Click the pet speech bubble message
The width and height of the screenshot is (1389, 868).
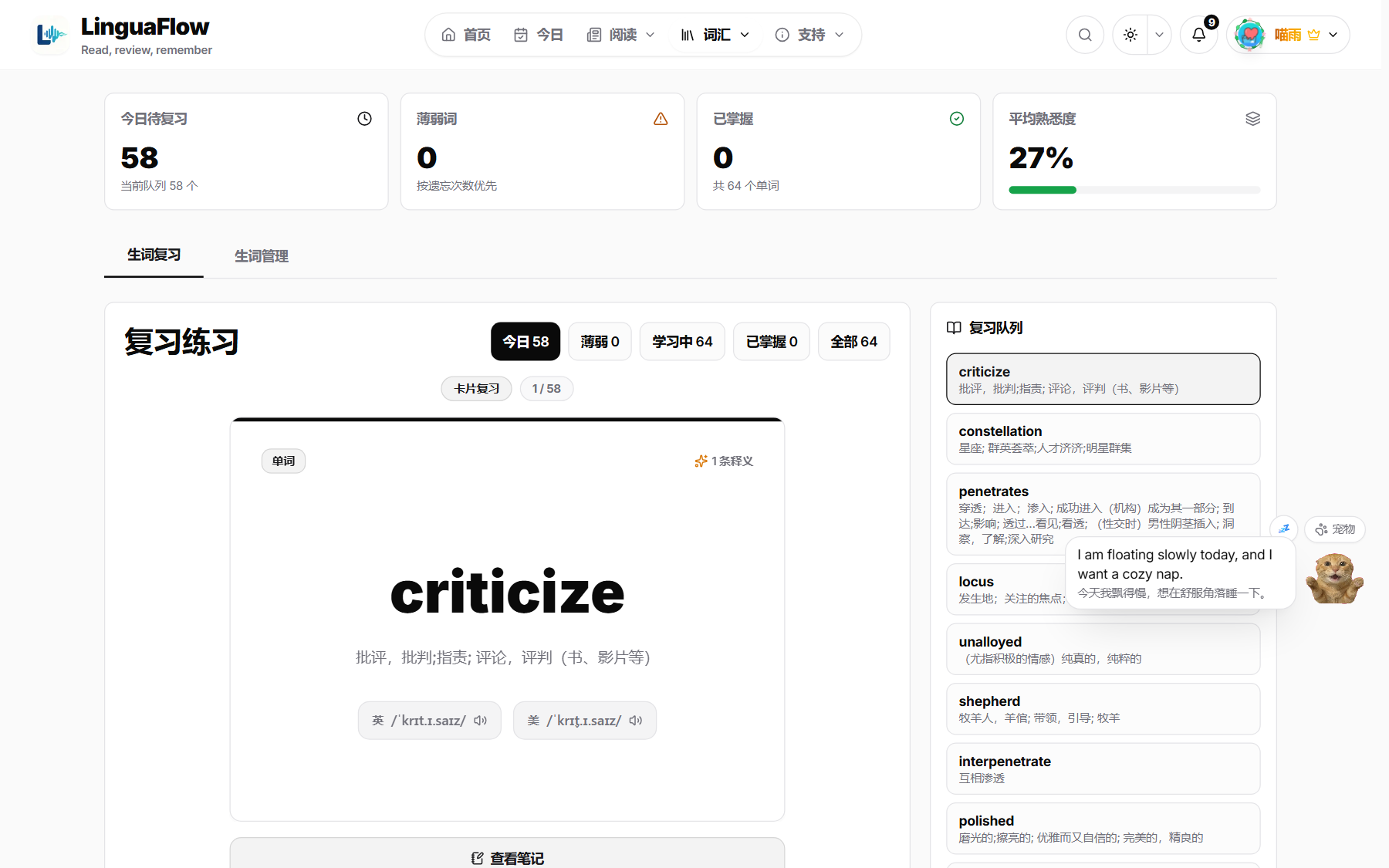(1180, 573)
